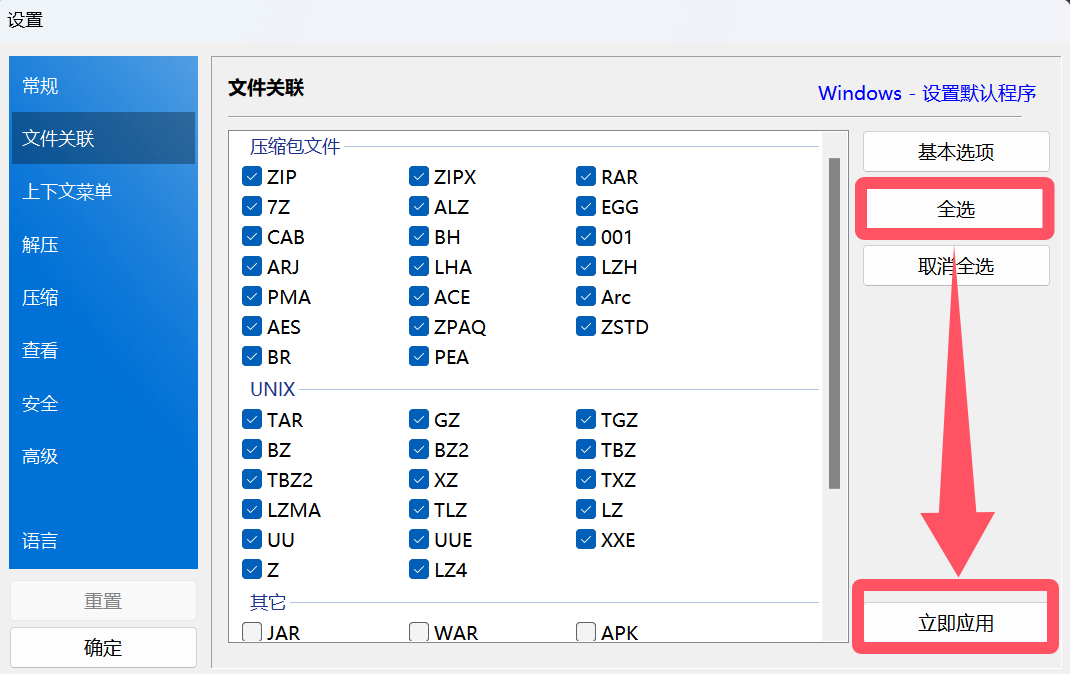1070x674 pixels.
Task: Click the 取消全选 button
Action: coord(955,267)
